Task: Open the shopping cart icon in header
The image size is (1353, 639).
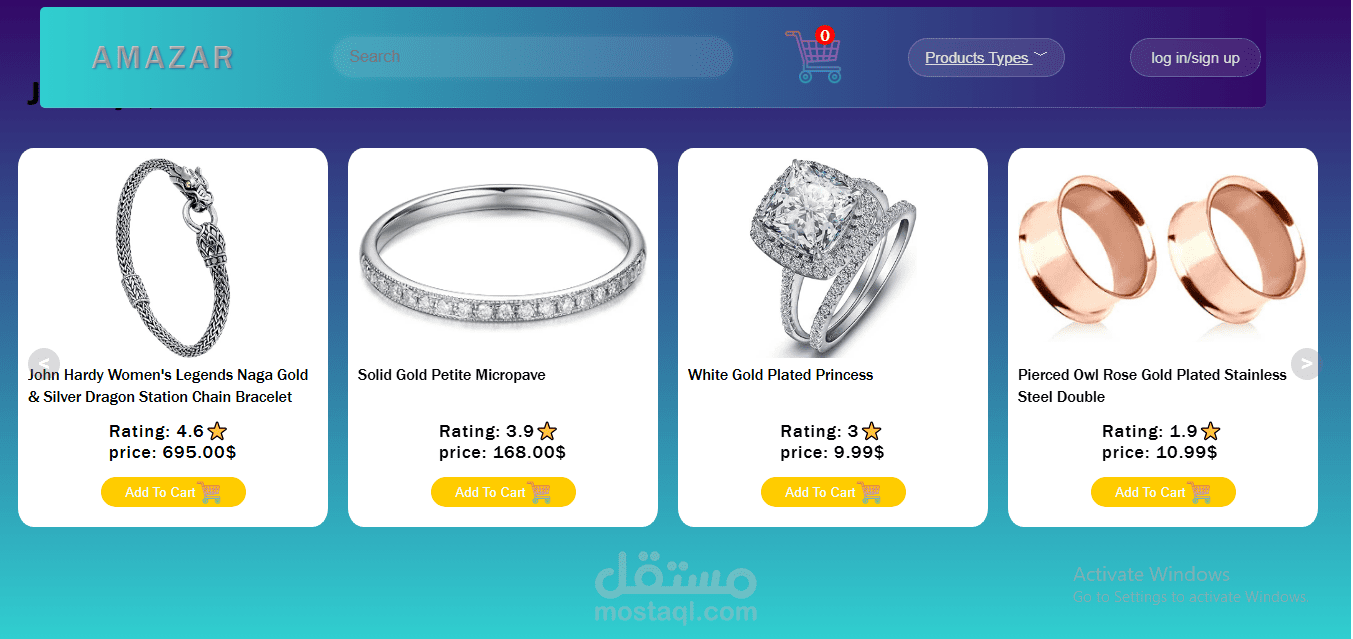Action: (x=813, y=56)
